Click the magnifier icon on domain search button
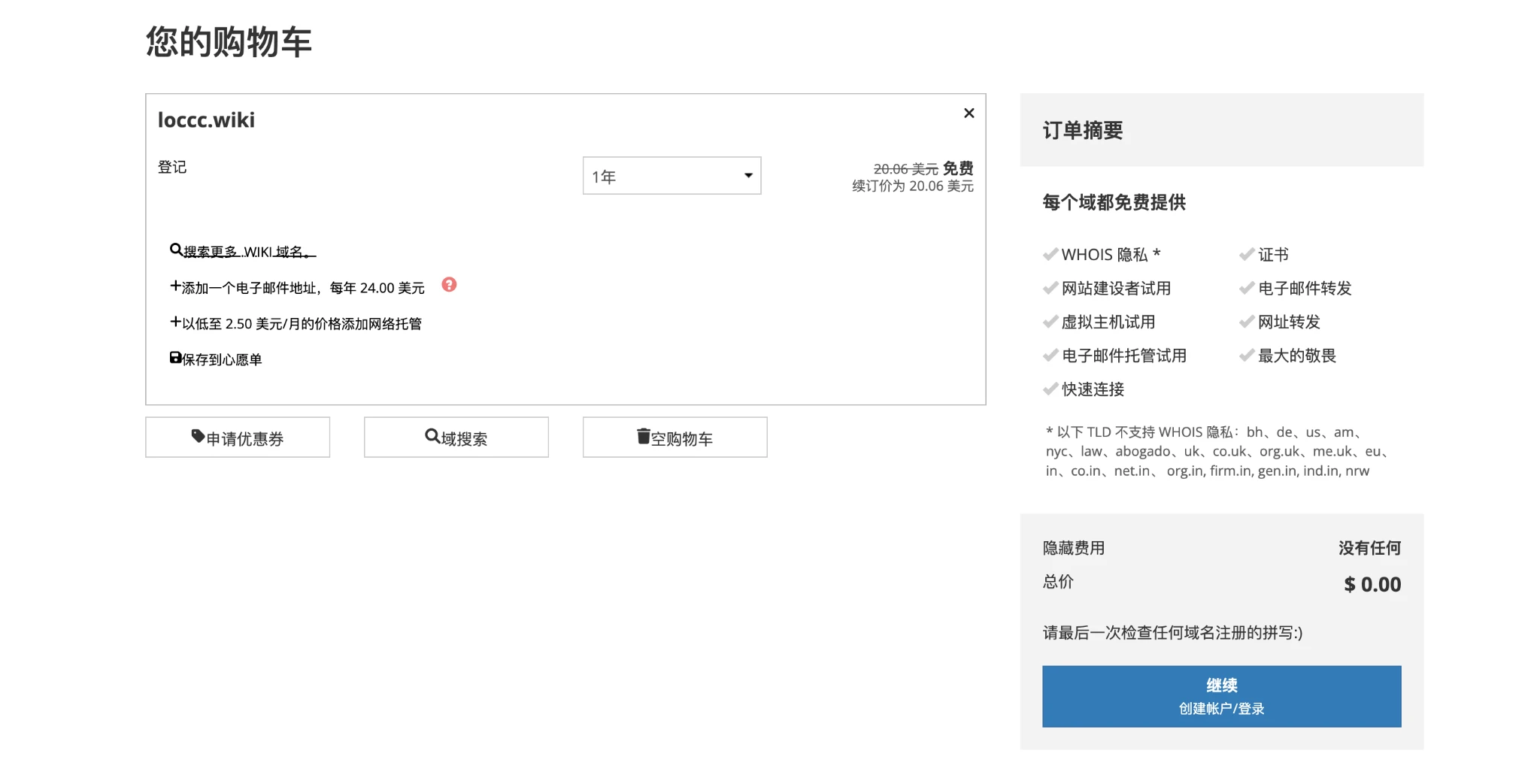The width and height of the screenshot is (1540, 784). (432, 436)
